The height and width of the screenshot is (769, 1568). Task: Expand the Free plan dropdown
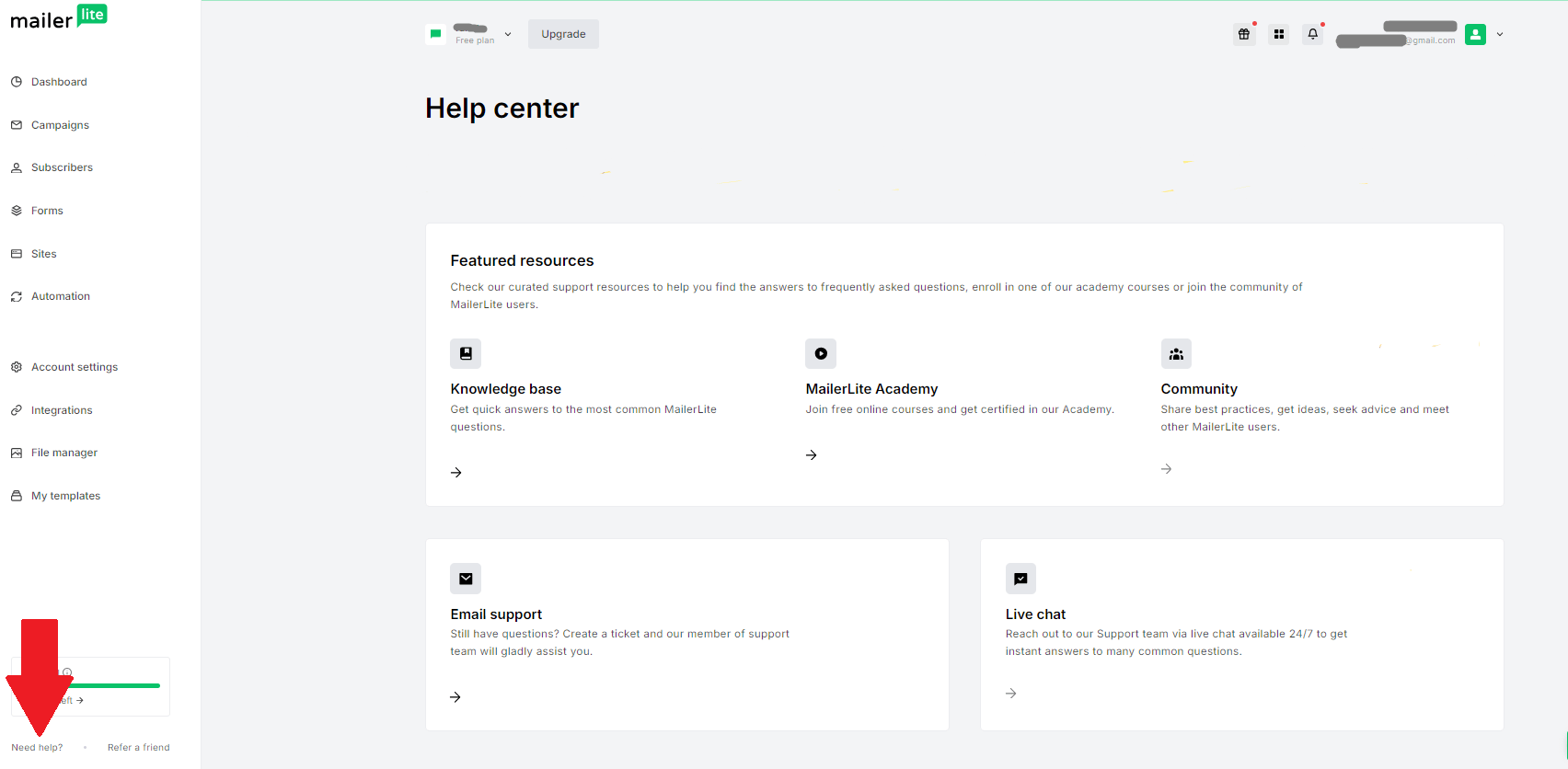pyautogui.click(x=507, y=33)
